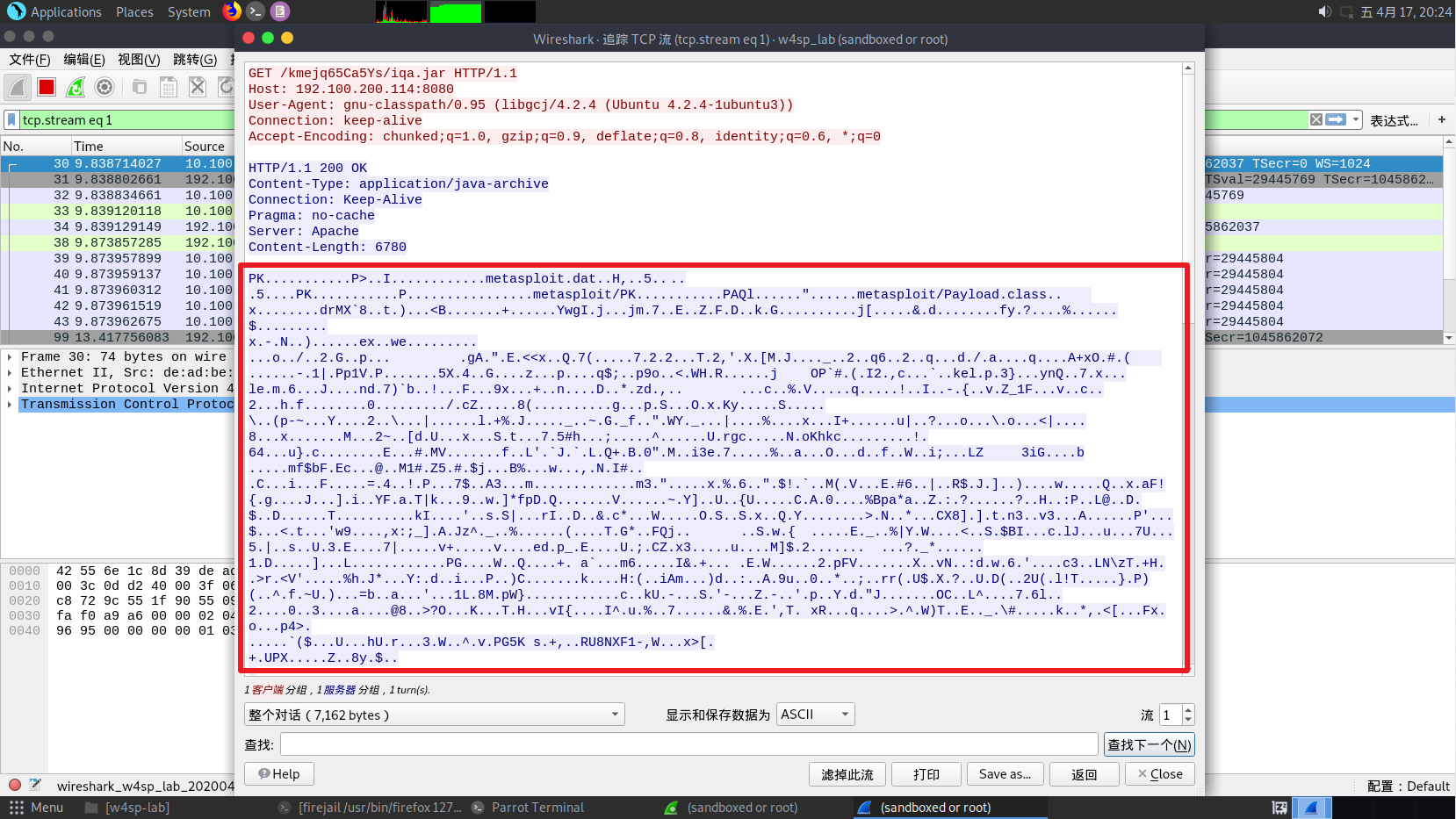Select packet 30 row in packet list
Image resolution: width=1456 pixels, height=819 pixels.
pyautogui.click(x=118, y=163)
